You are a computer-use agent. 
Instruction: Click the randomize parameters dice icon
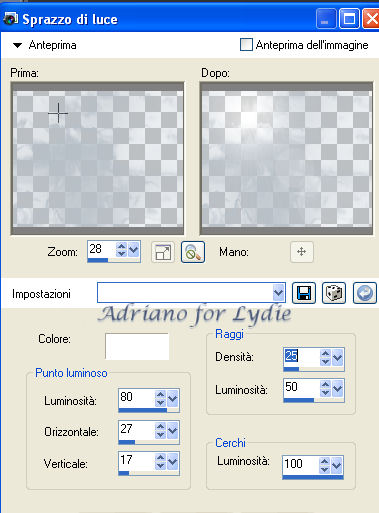(334, 293)
